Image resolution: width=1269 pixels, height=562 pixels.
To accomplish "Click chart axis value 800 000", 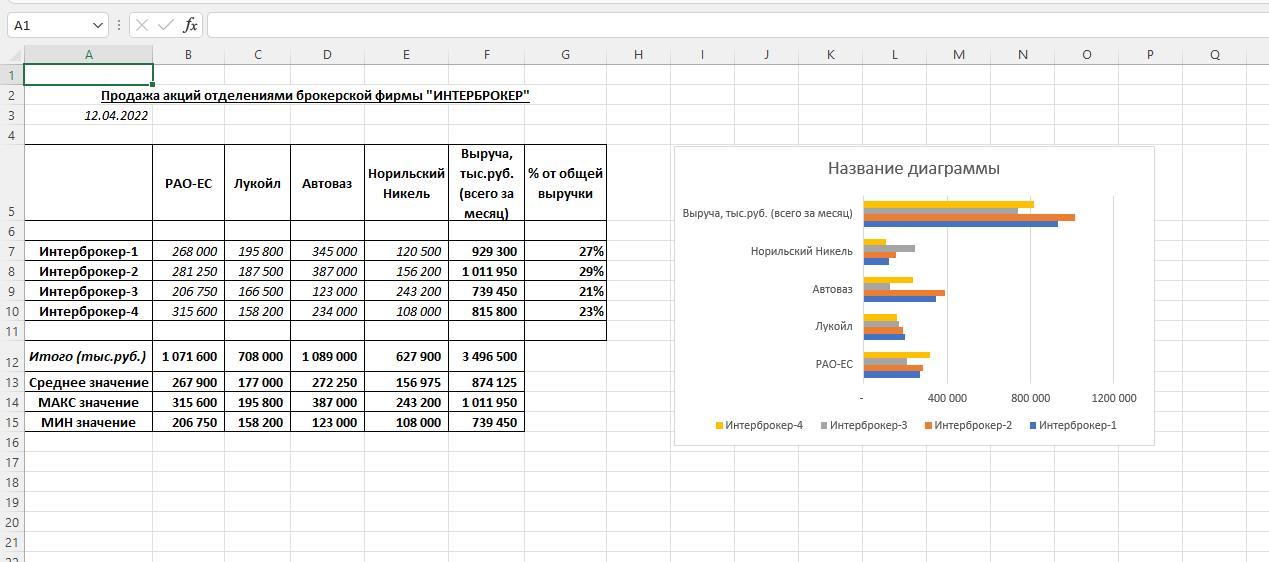I will tap(1030, 398).
